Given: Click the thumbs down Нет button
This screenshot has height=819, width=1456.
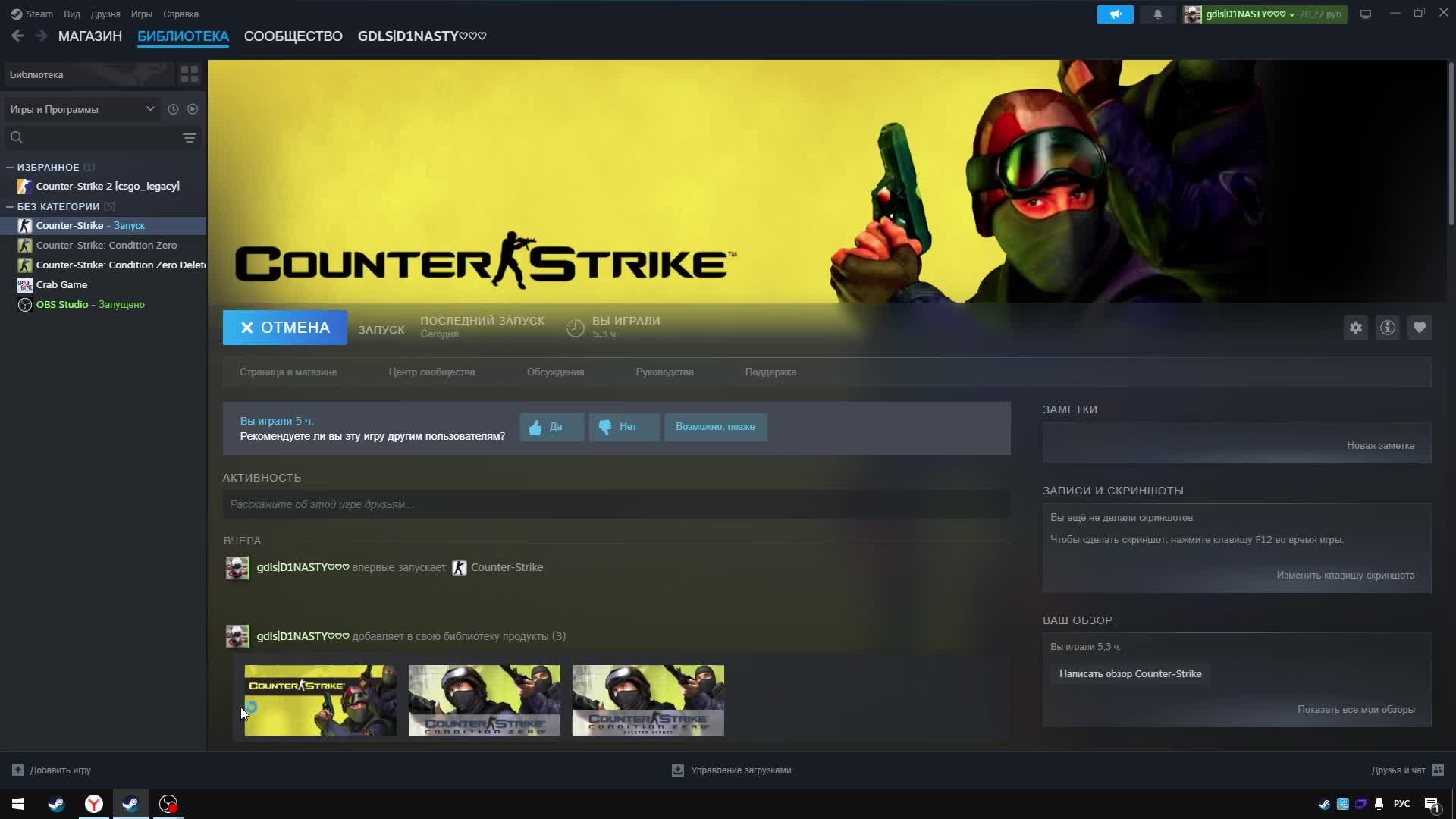Looking at the screenshot, I should point(623,427).
